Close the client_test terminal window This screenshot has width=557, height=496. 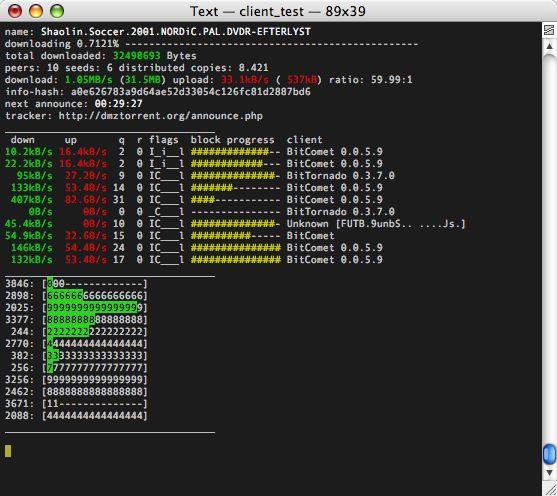pyautogui.click(x=15, y=11)
